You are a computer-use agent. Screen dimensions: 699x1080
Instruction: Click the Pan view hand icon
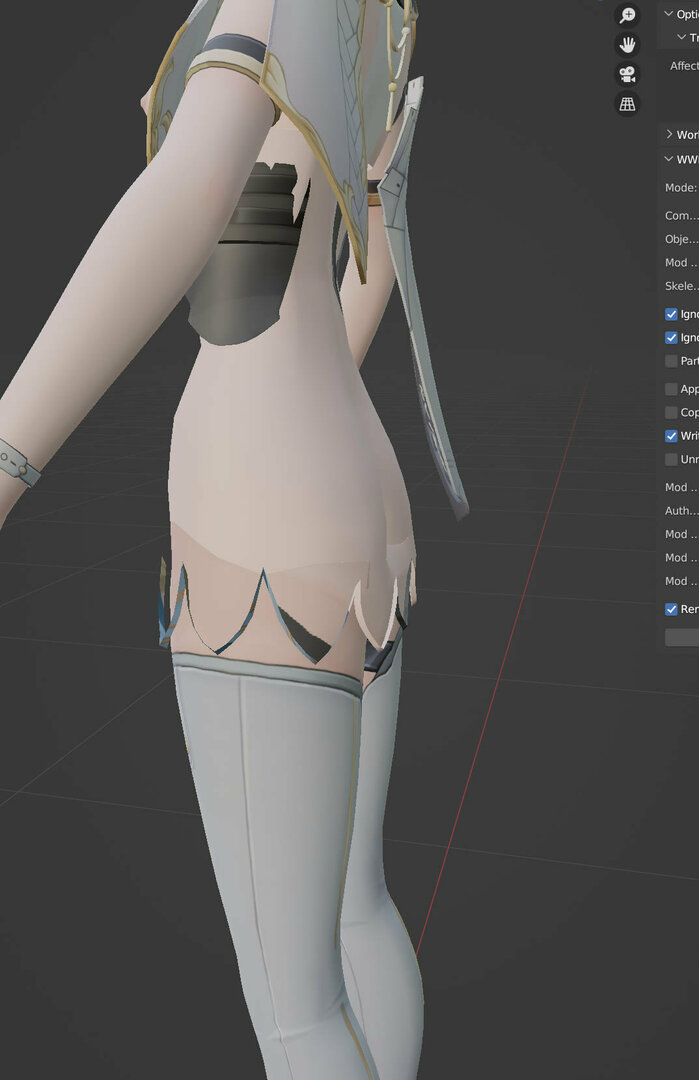(627, 45)
